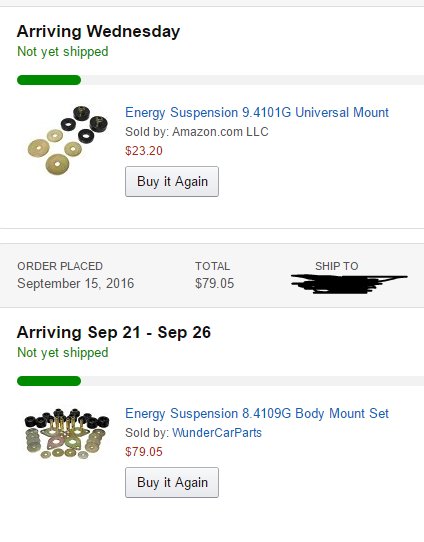Click Buy it Again for Body Mount Set
This screenshot has width=424, height=542.
(x=172, y=483)
